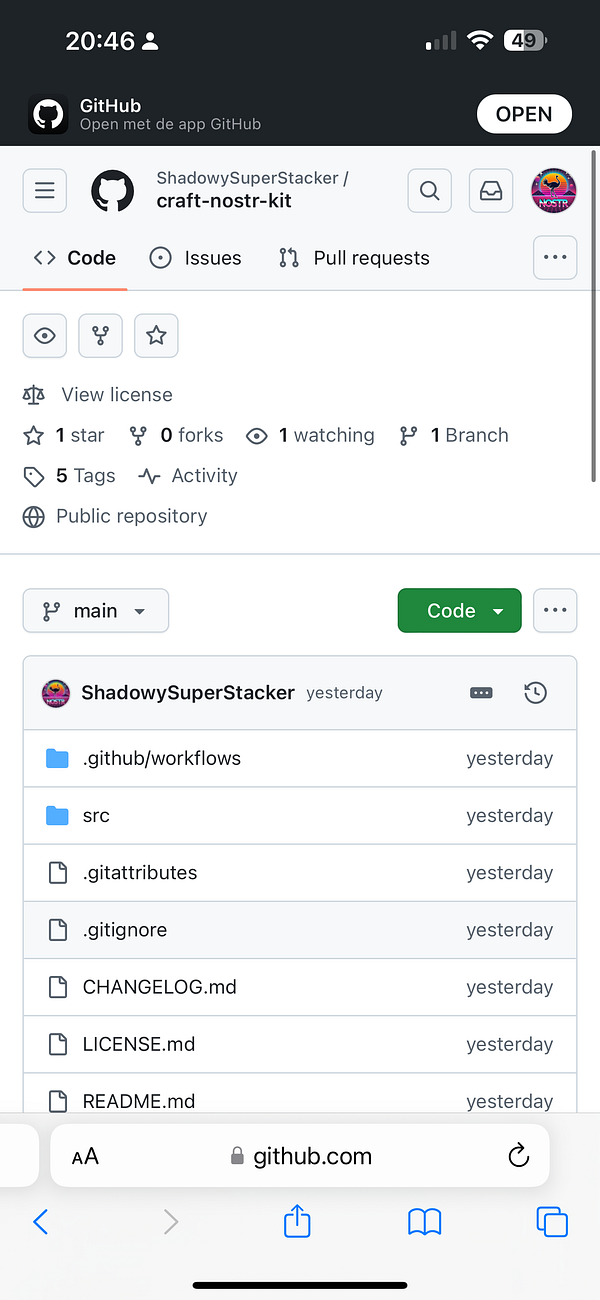
Task: Open the 5 Tags link
Action: [70, 476]
